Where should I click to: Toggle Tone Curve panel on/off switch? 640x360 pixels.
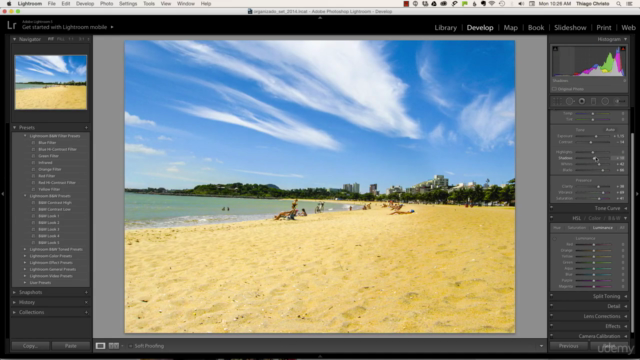pos(551,208)
